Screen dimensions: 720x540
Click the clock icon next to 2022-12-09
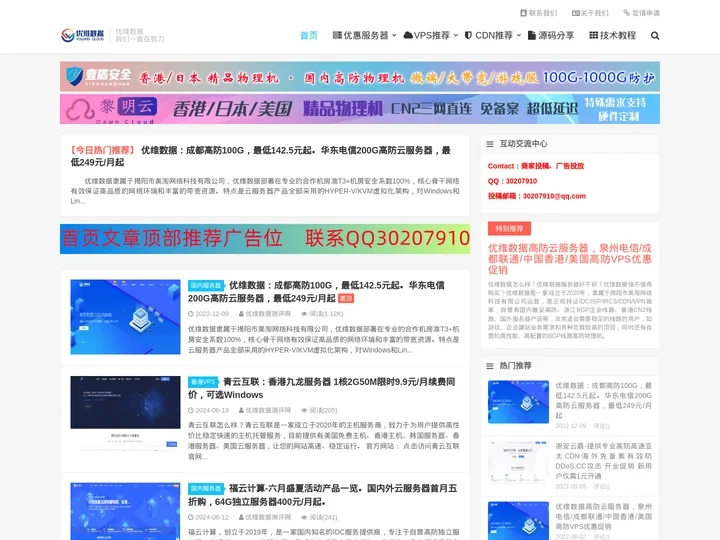click(191, 314)
